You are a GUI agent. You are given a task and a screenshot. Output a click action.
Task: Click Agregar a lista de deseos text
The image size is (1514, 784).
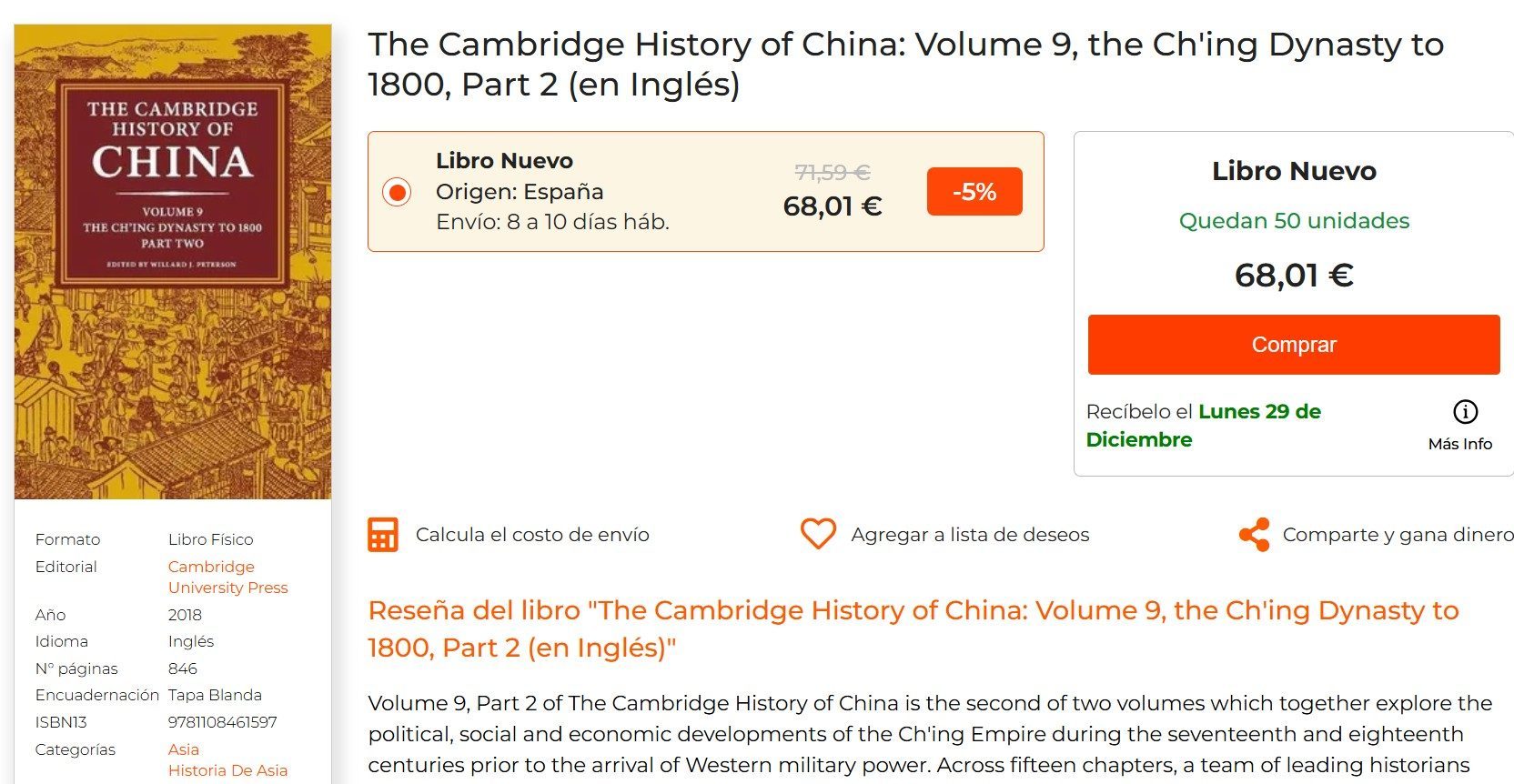[x=970, y=535]
